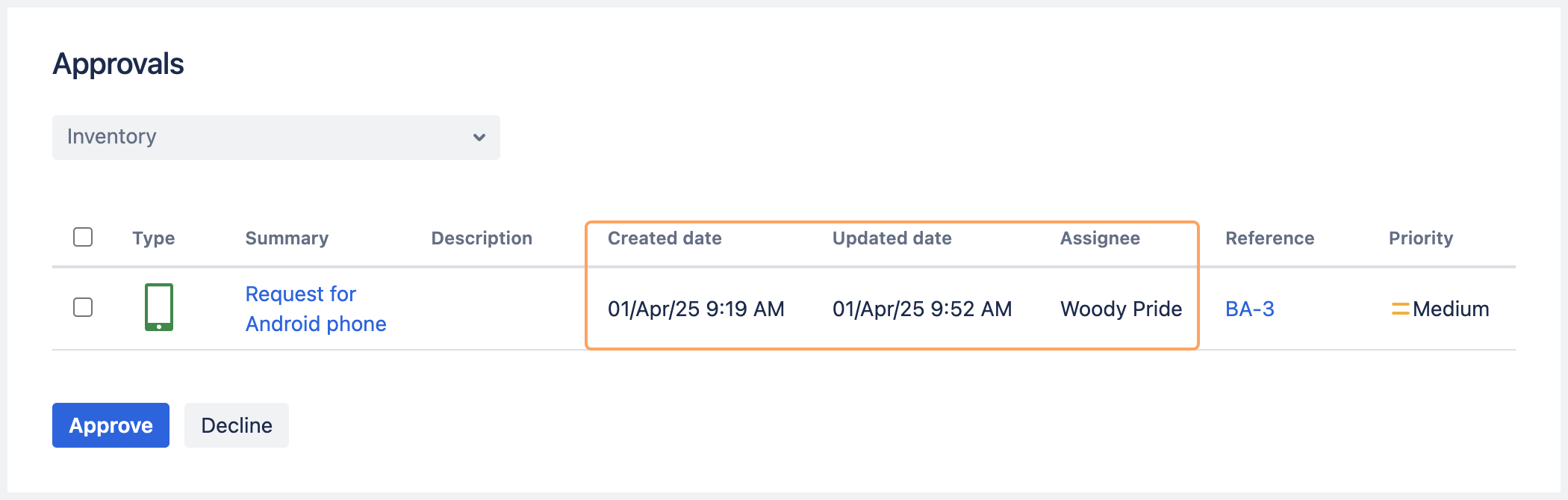Check the Android phone request row checkbox
Screen dimensions: 1568x500
(83, 307)
